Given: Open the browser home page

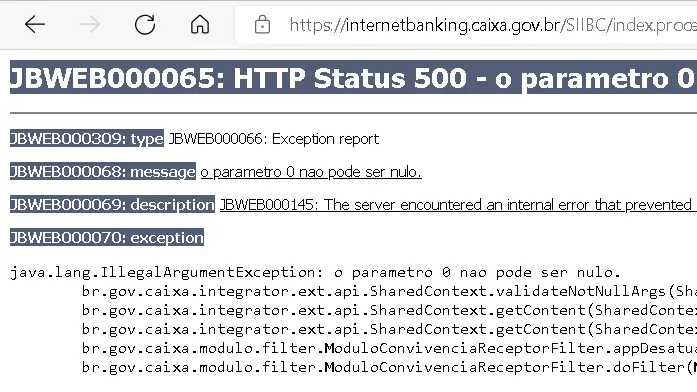Looking at the screenshot, I should coord(200,24).
